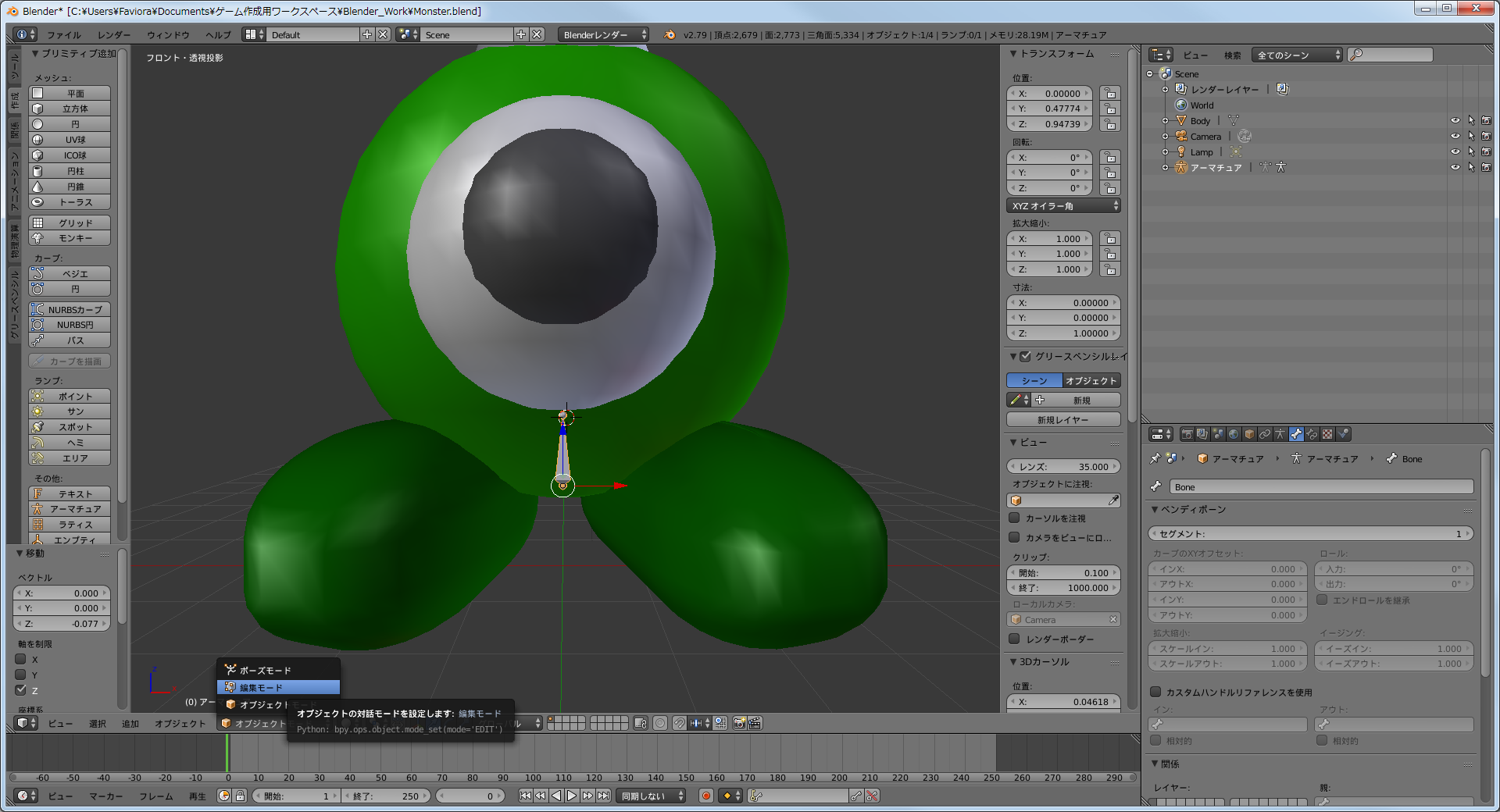Open the ウィンドウ menu
The image size is (1500, 812).
point(168,34)
